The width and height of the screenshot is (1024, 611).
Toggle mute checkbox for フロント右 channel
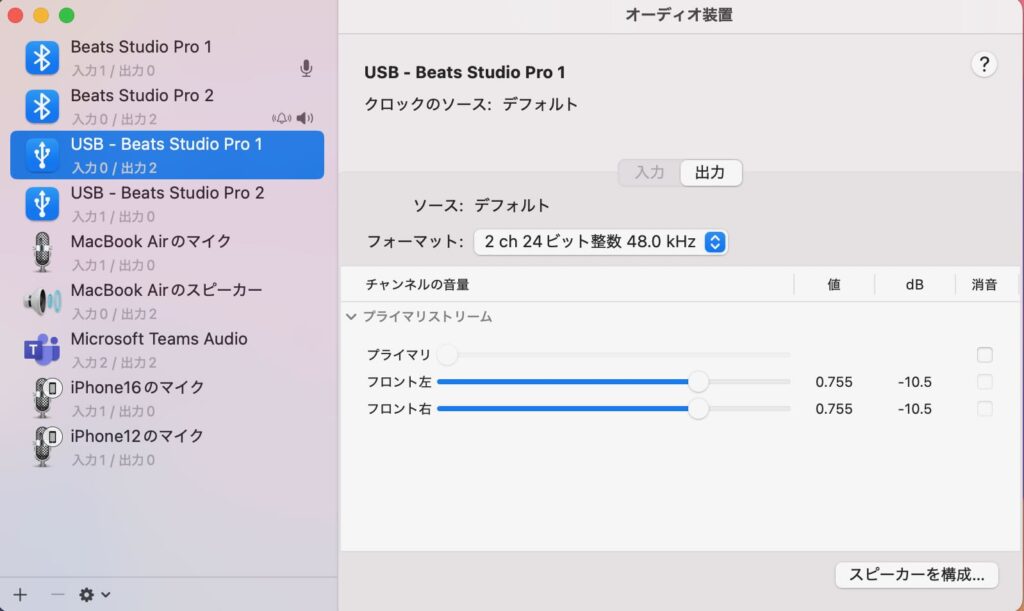point(985,409)
